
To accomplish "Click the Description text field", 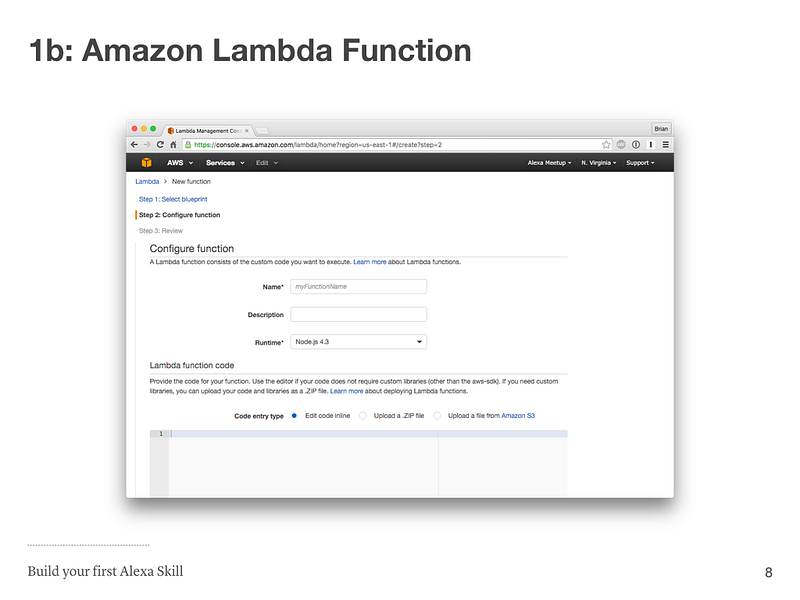I will (359, 314).
